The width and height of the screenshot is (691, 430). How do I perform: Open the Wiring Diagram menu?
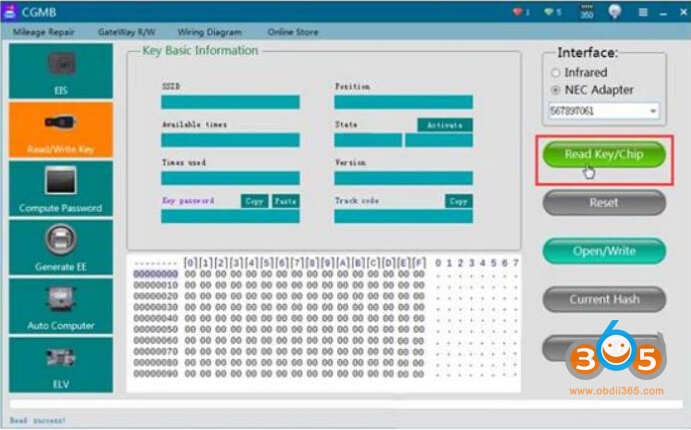click(211, 32)
